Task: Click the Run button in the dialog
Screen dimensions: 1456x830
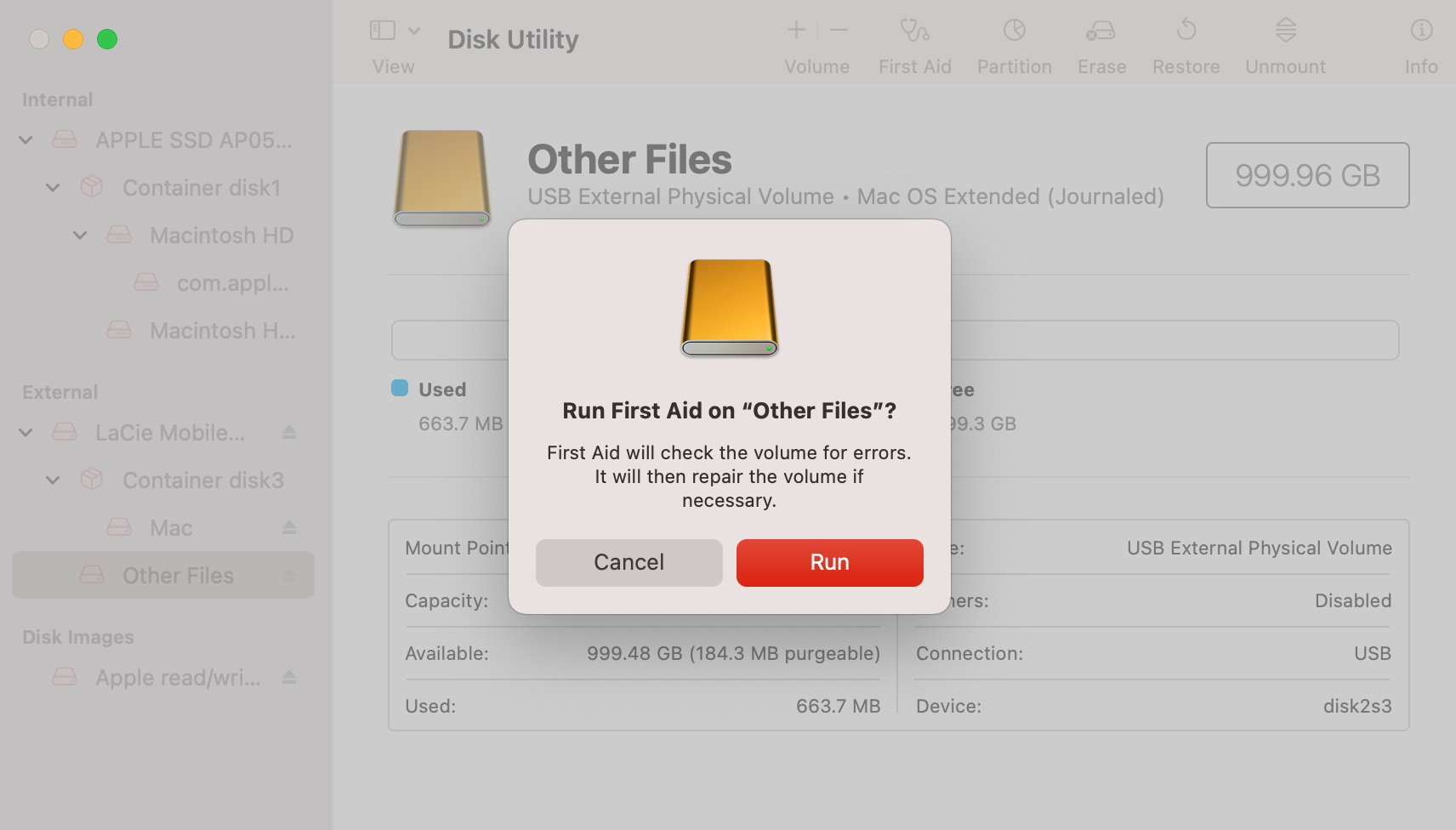Action: 829,562
